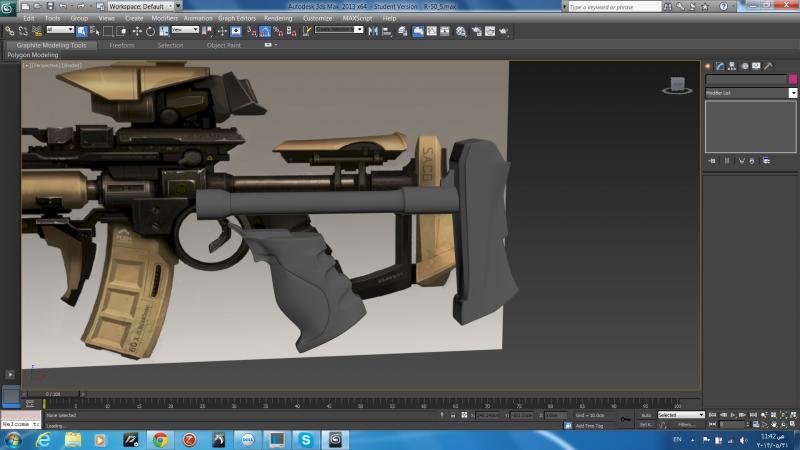This screenshot has height=450, width=800.
Task: Toggle the Set Key mode button
Action: coord(646,424)
